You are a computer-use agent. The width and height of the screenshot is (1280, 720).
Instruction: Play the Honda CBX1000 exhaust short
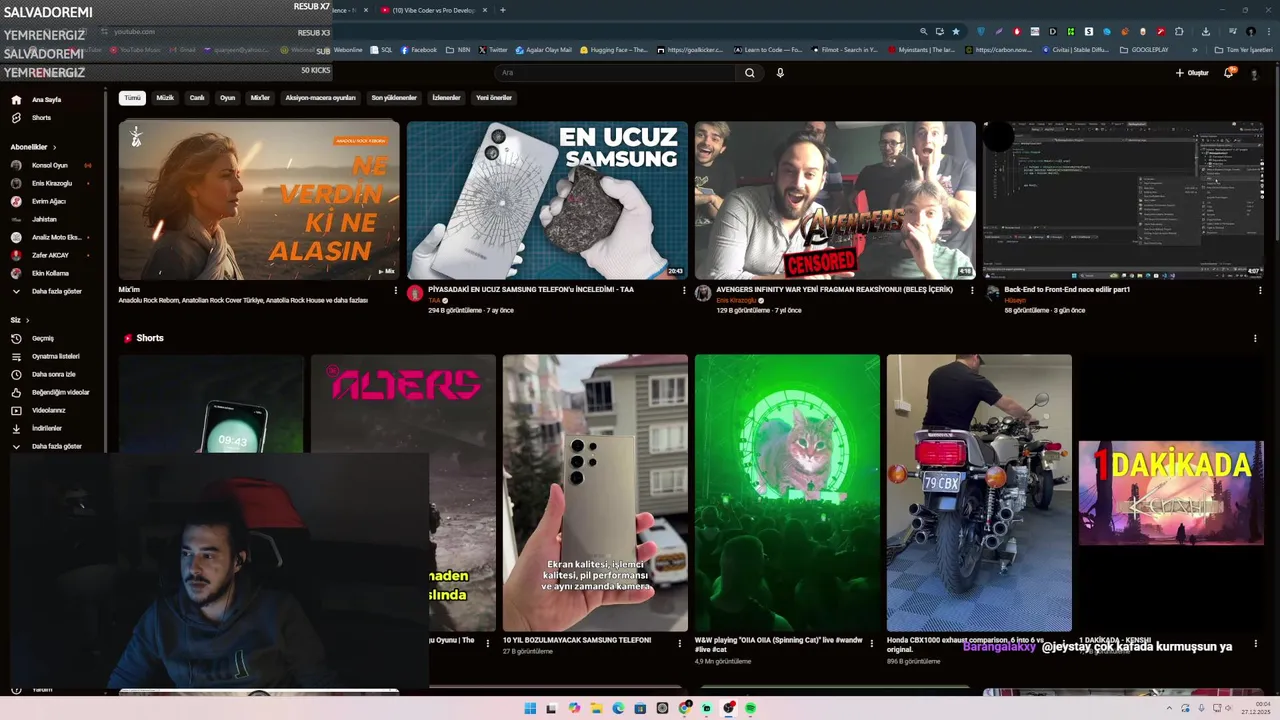tap(979, 493)
